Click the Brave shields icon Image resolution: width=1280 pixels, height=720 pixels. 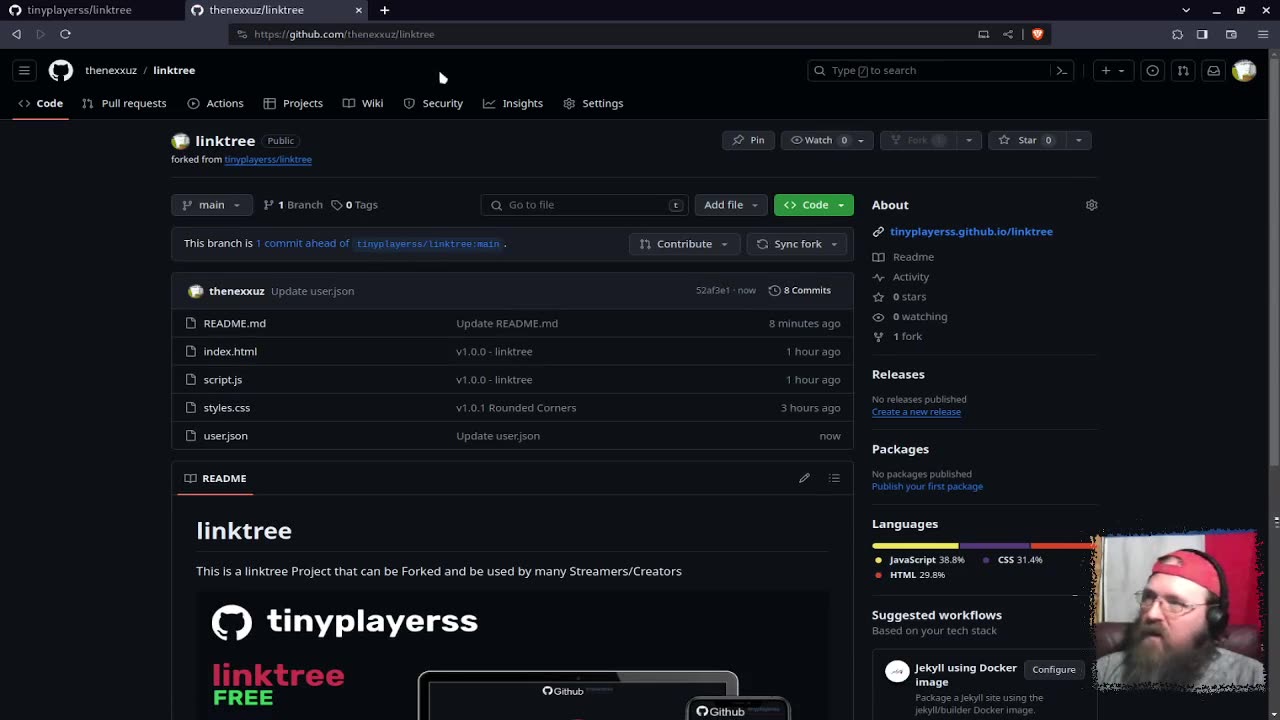[x=1037, y=34]
